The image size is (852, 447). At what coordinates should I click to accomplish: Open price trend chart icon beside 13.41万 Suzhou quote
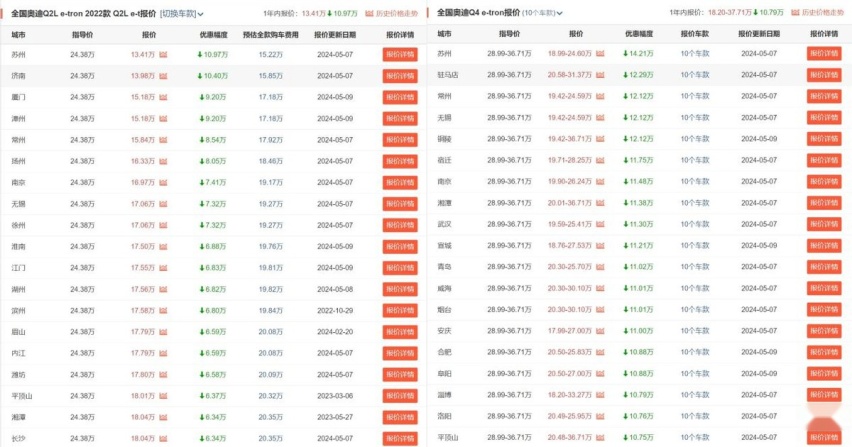coord(163,54)
